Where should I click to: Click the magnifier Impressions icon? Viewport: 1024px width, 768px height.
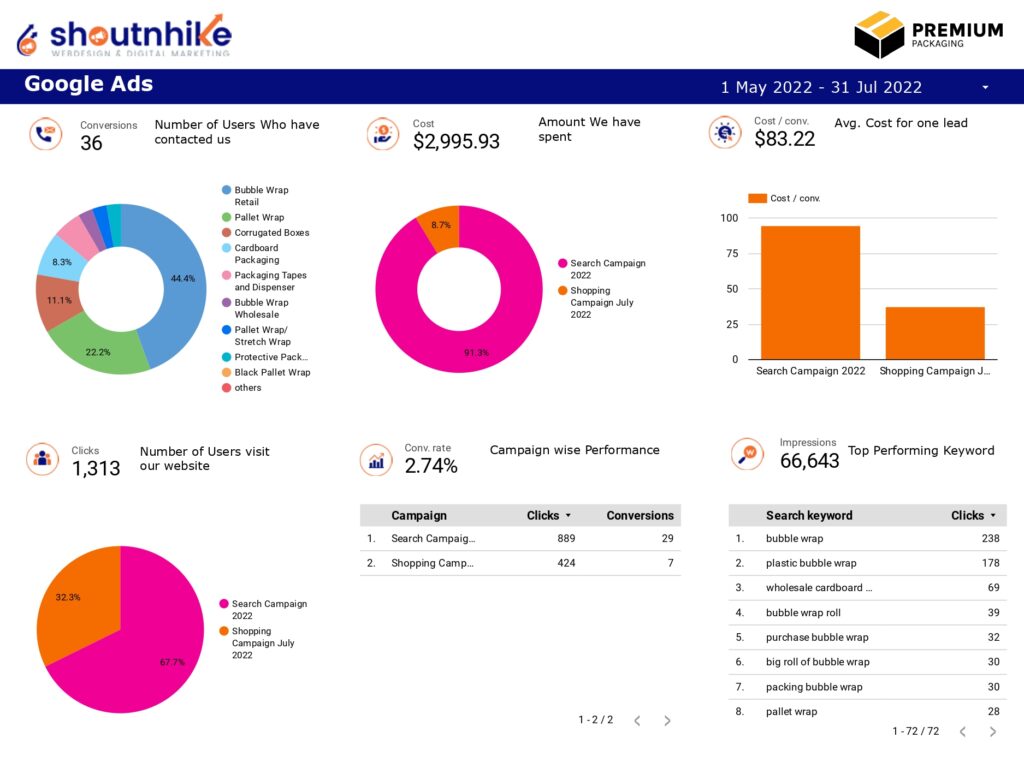(747, 454)
